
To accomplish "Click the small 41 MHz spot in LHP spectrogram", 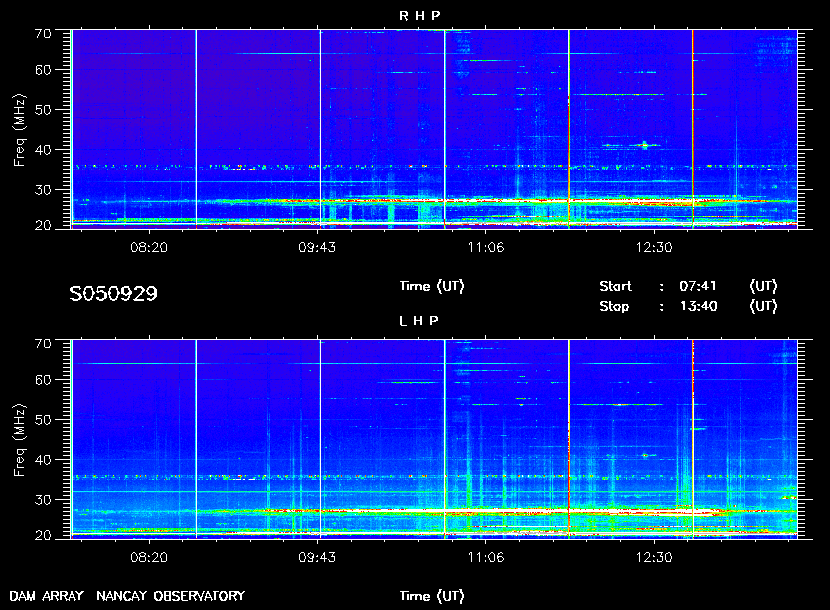I will click(645, 455).
